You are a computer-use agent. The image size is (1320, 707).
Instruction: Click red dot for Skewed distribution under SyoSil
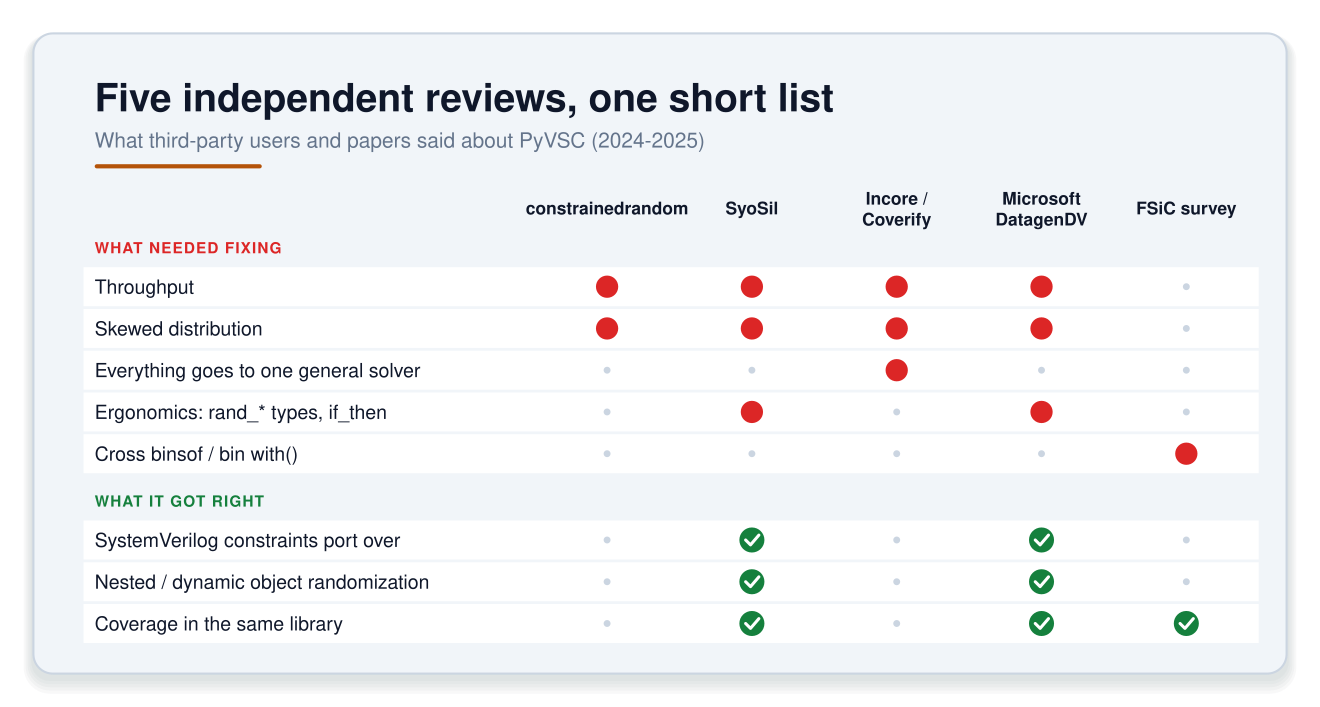pos(752,329)
